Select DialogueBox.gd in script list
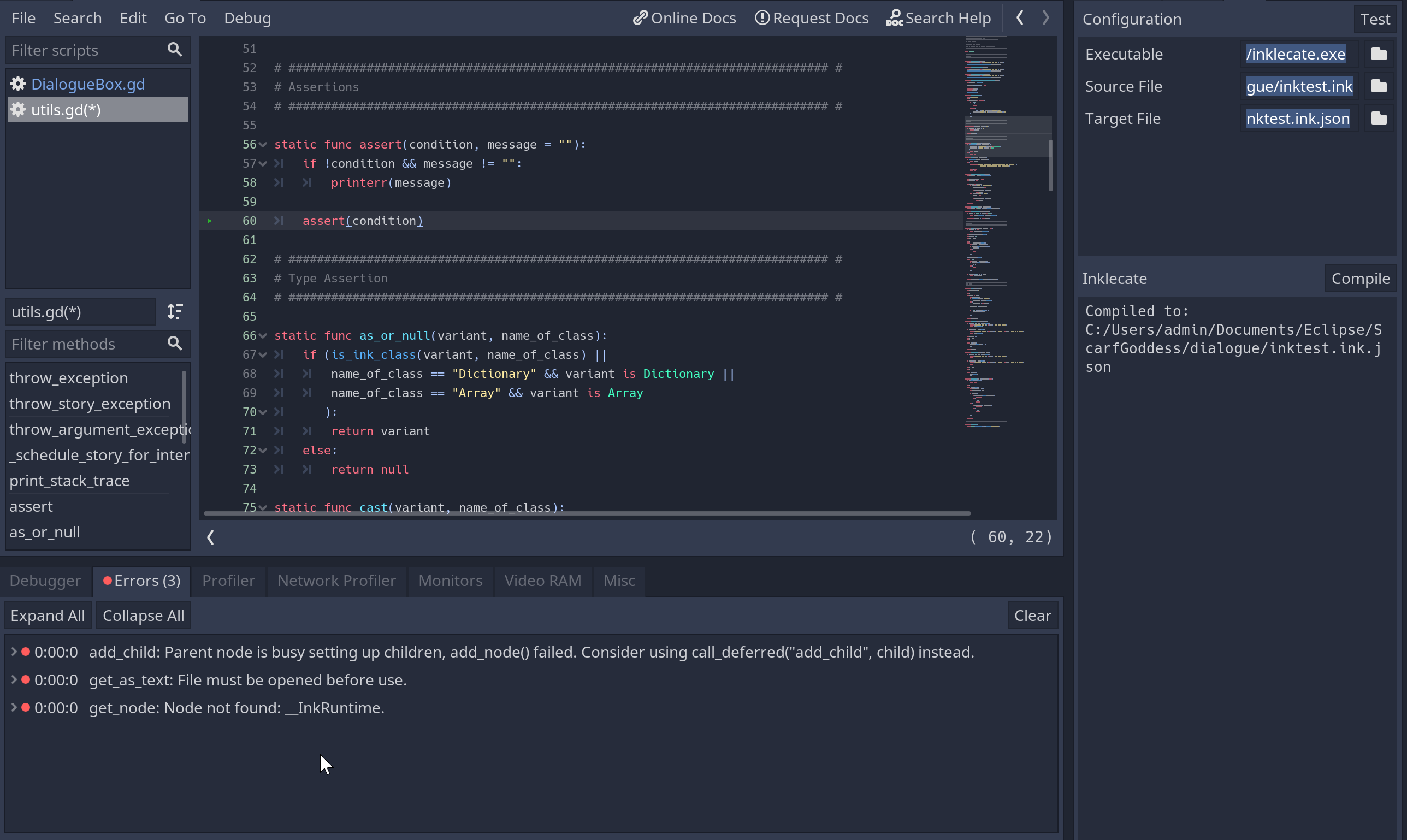 click(88, 84)
